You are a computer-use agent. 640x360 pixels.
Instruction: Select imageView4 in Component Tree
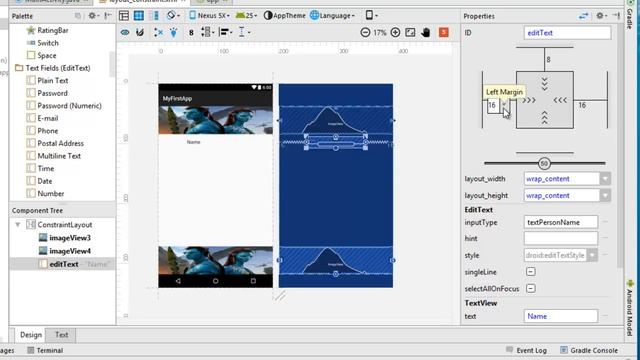tap(70, 251)
